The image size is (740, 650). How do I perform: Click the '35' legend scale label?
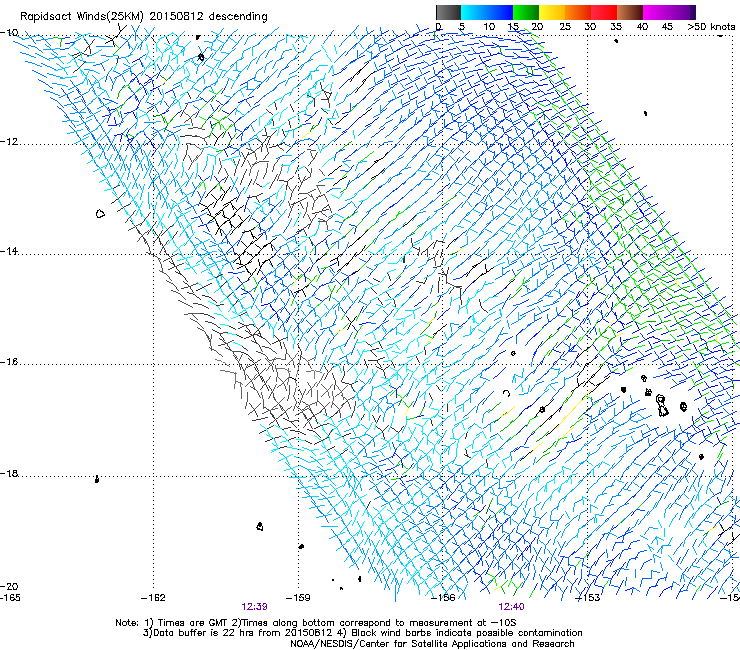click(616, 27)
